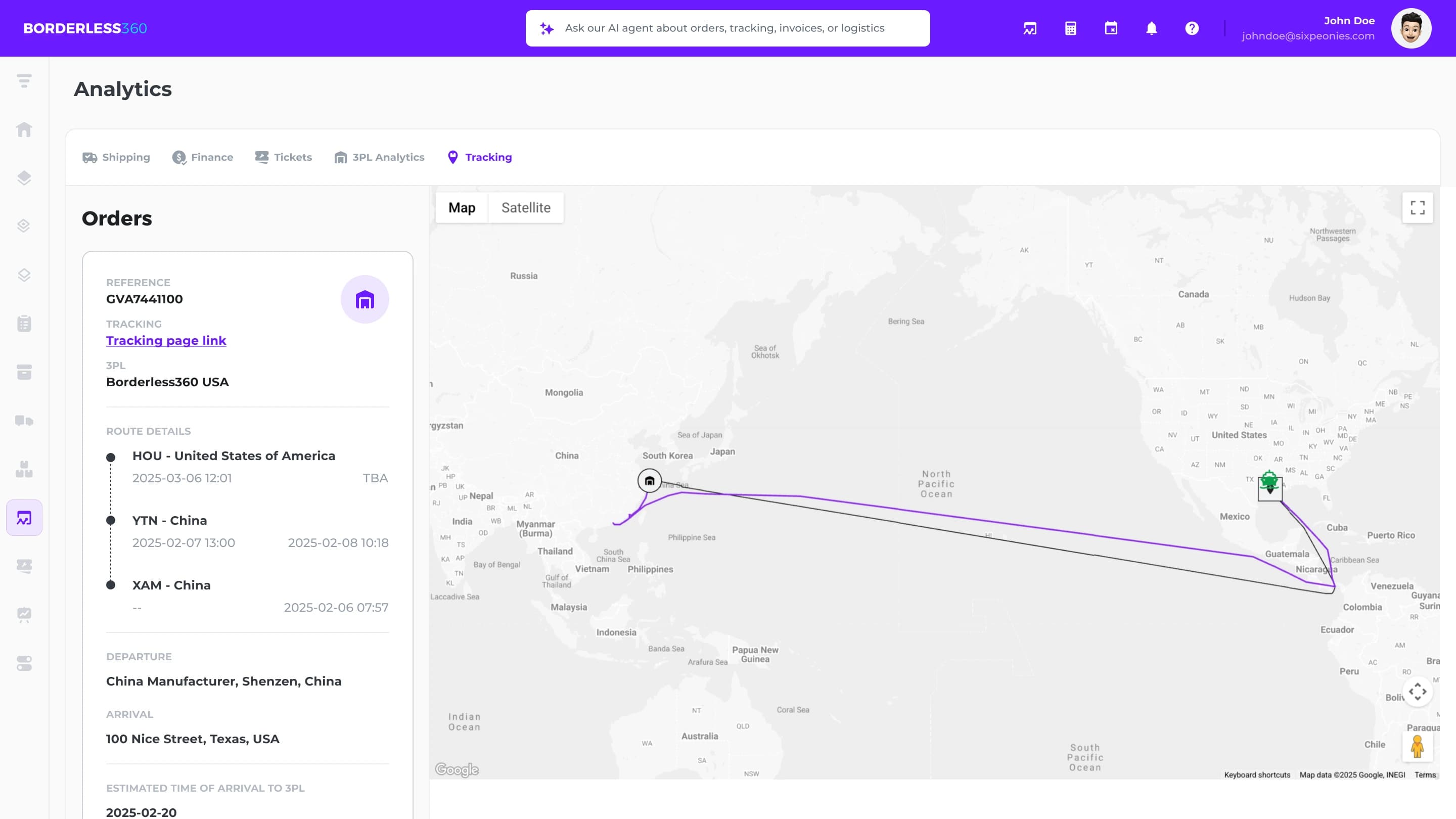Click the XAM - China route stop
The image size is (1456, 819).
tap(171, 585)
